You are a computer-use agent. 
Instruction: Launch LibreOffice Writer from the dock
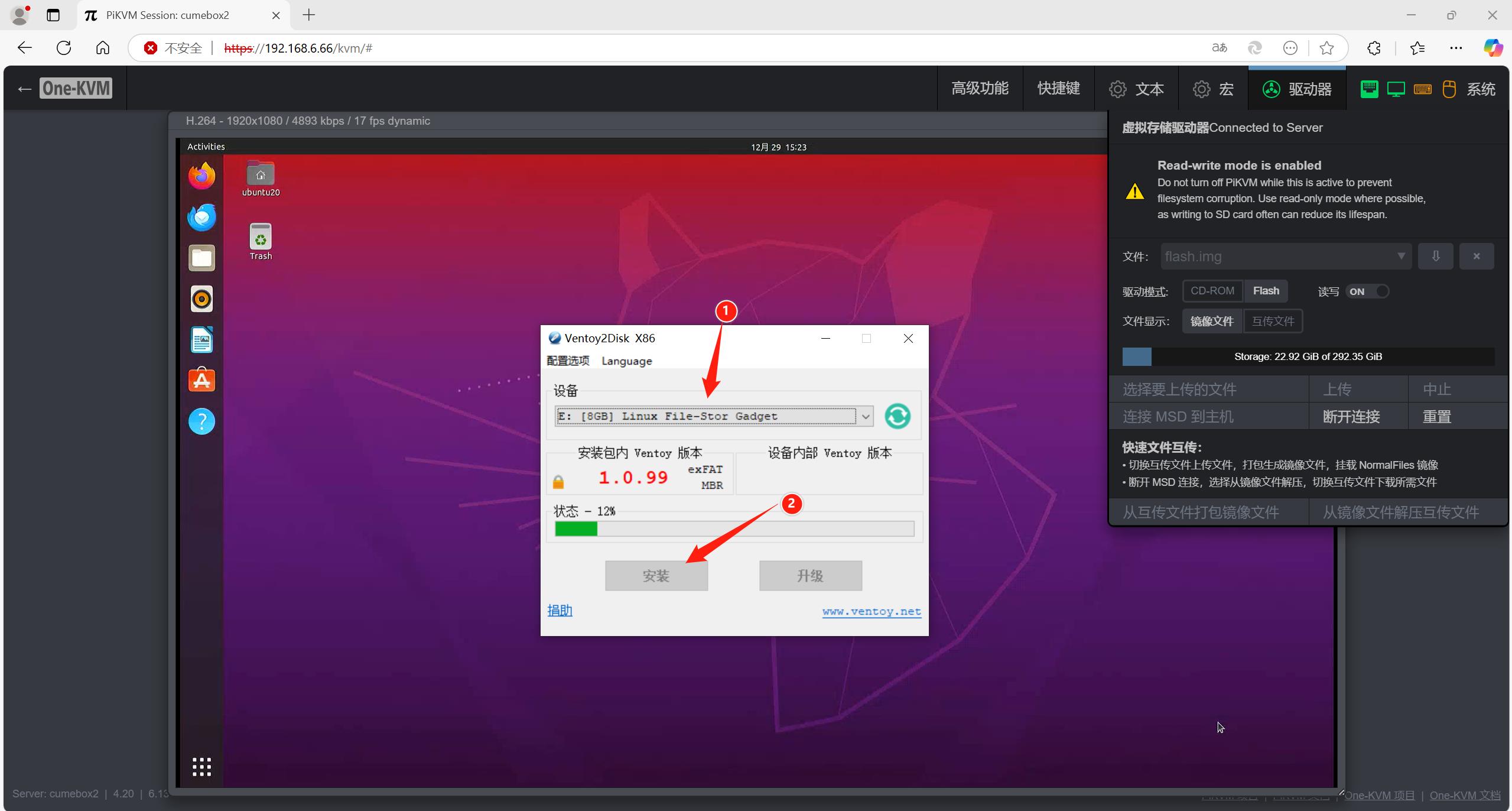pos(201,340)
